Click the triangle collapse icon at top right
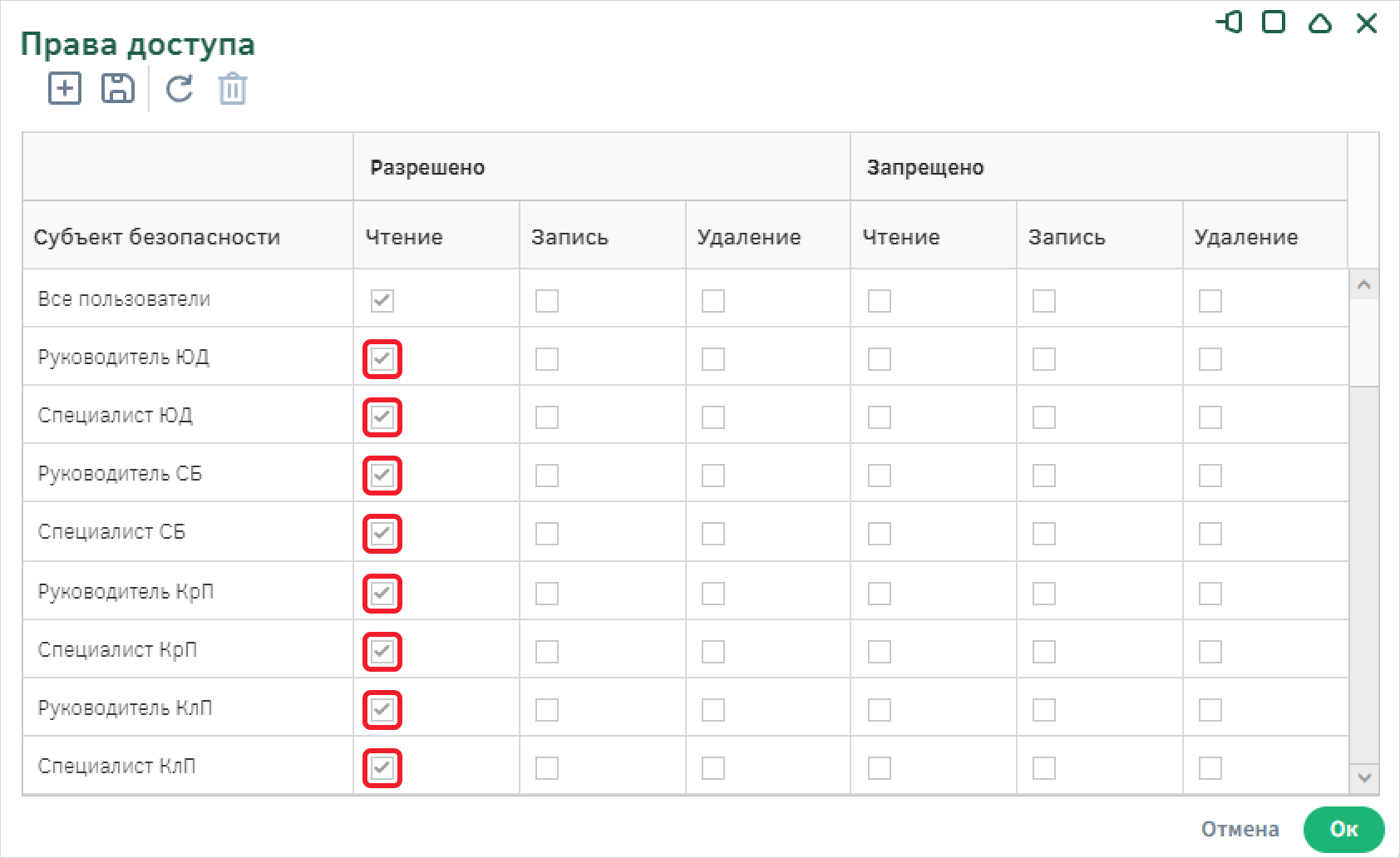Viewport: 1400px width, 858px height. (1320, 23)
